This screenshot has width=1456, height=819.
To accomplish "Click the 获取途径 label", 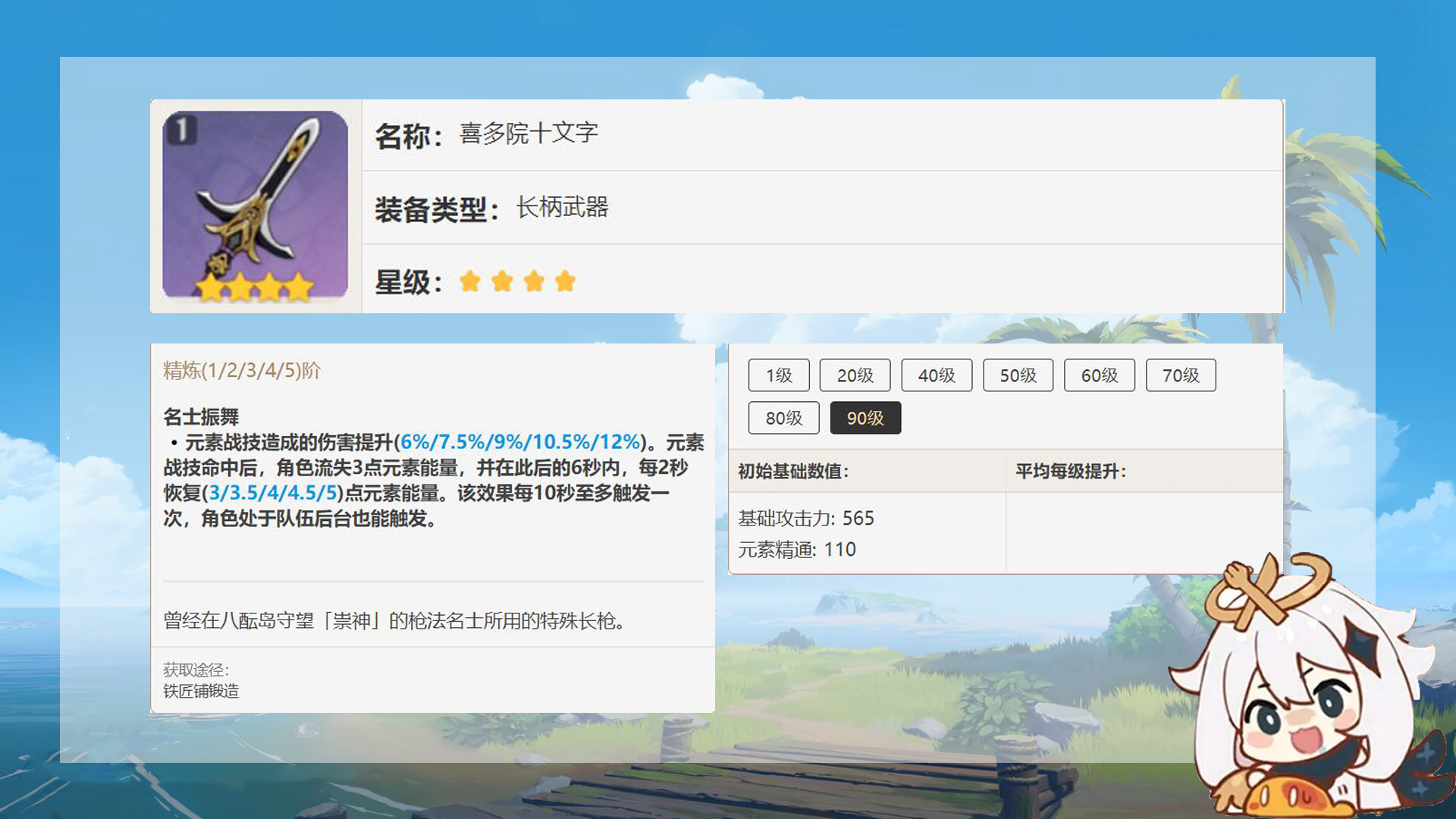I will click(x=196, y=670).
